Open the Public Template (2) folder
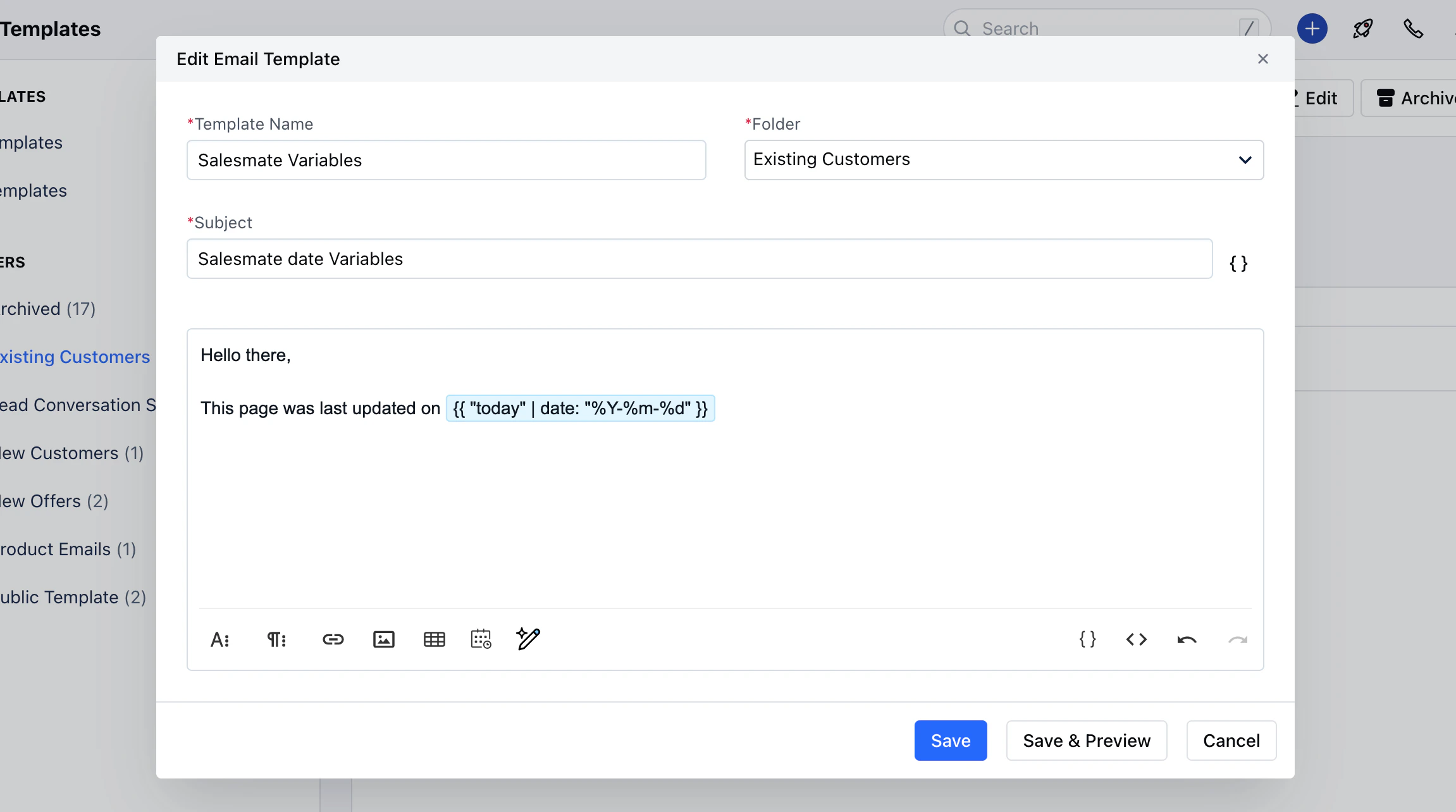Image resolution: width=1456 pixels, height=812 pixels. pos(73,597)
